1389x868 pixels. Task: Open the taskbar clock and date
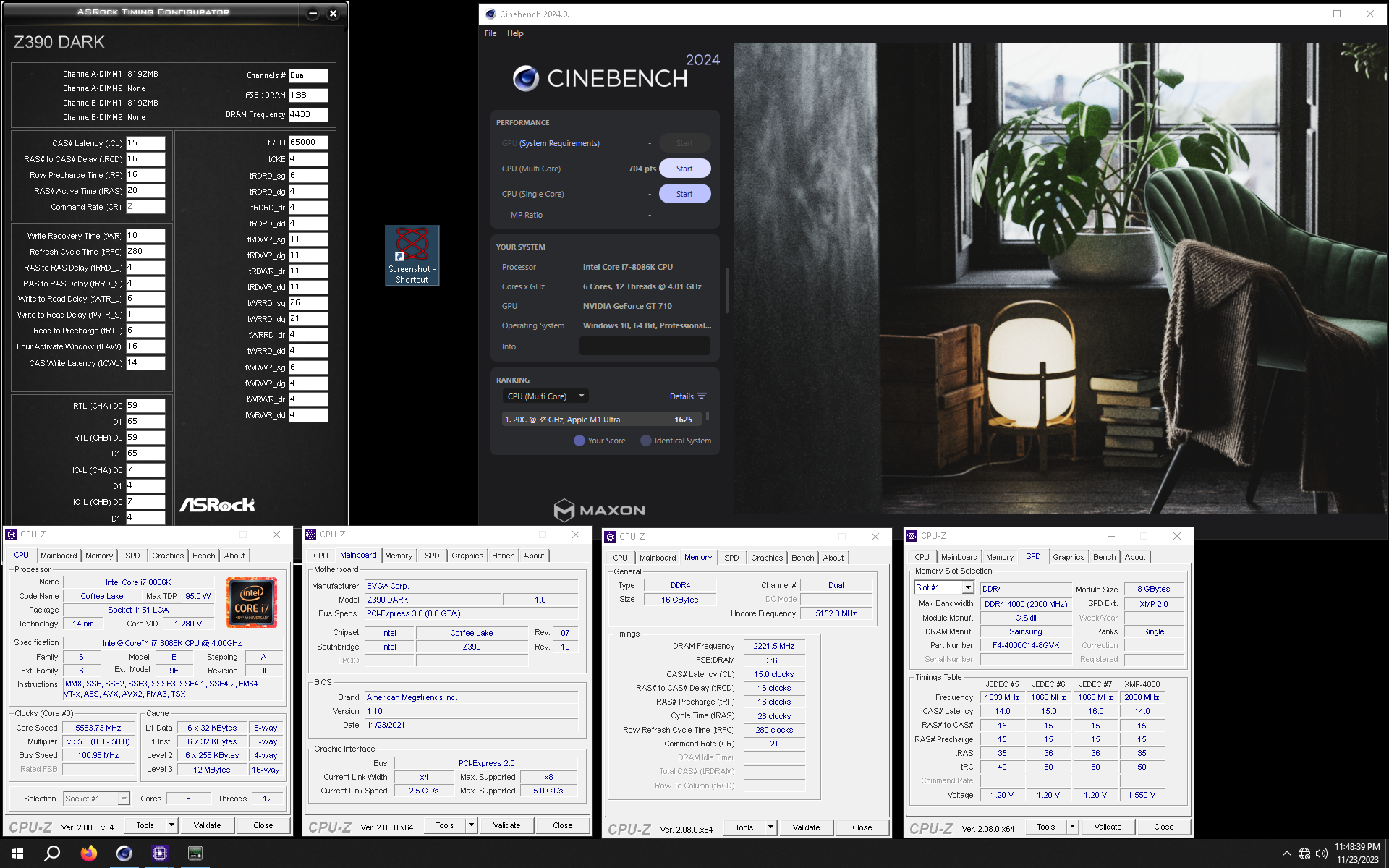pyautogui.click(x=1357, y=854)
